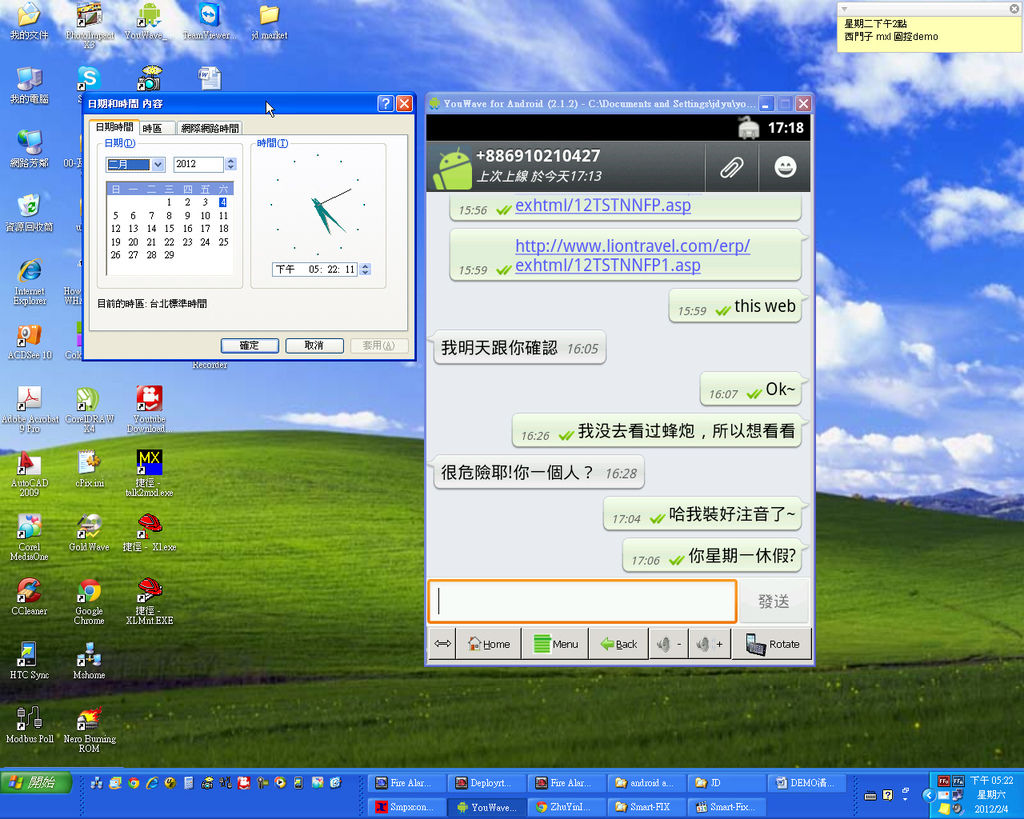This screenshot has width=1024, height=819.
Task: Switch to YouWave taskbar button
Action: (487, 807)
